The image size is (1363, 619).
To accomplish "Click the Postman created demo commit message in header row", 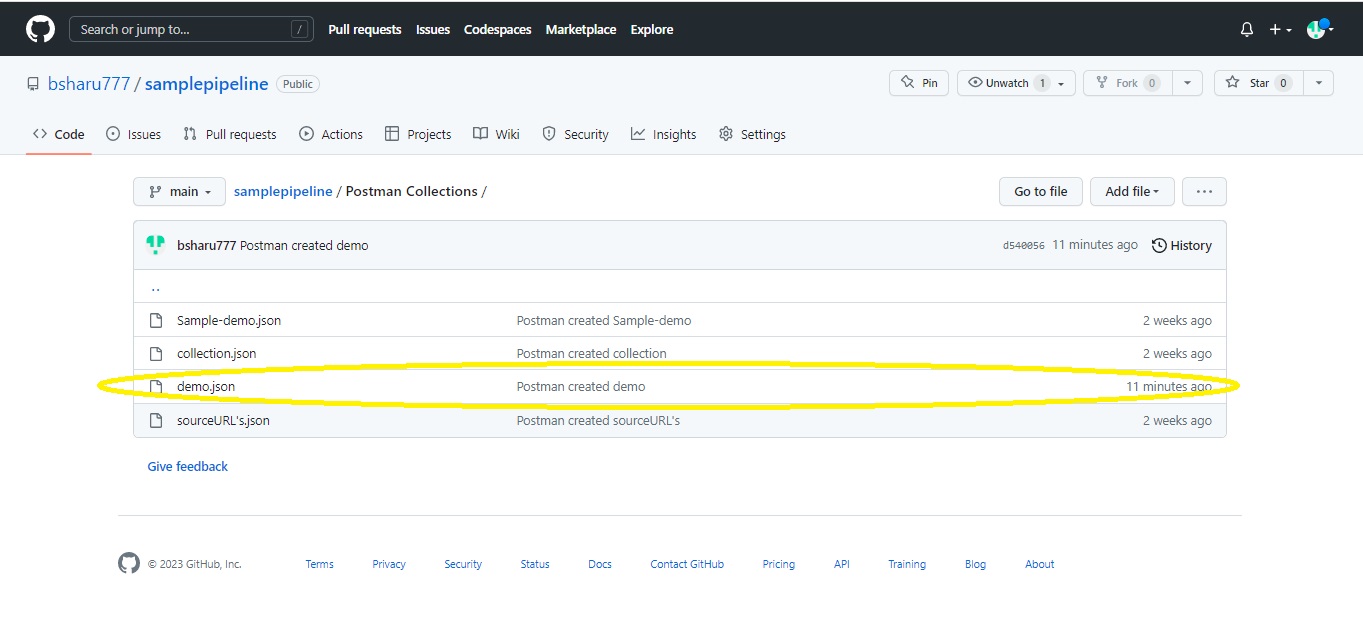I will (x=304, y=246).
